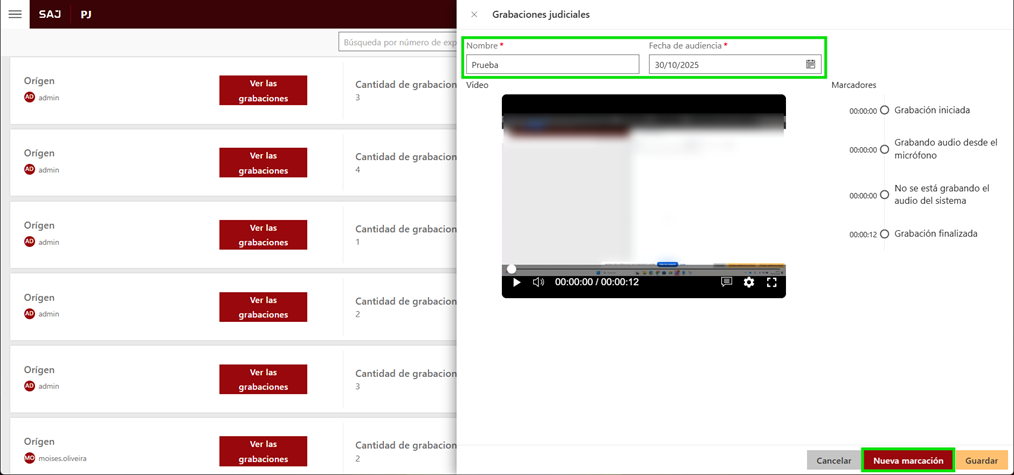1014x475 pixels.
Task: Open the hamburger navigation menu
Action: click(x=15, y=15)
